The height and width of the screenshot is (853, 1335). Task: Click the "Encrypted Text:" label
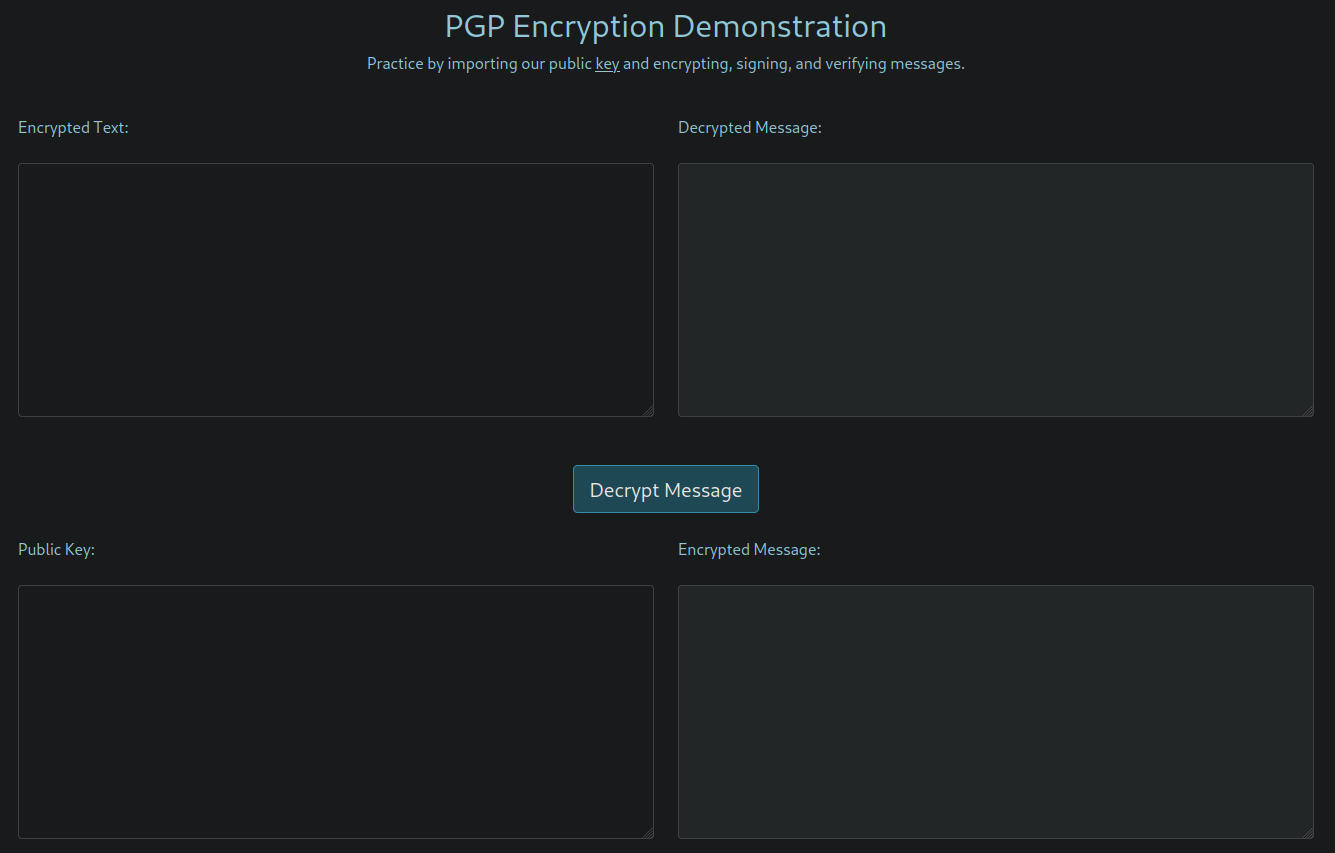[73, 128]
